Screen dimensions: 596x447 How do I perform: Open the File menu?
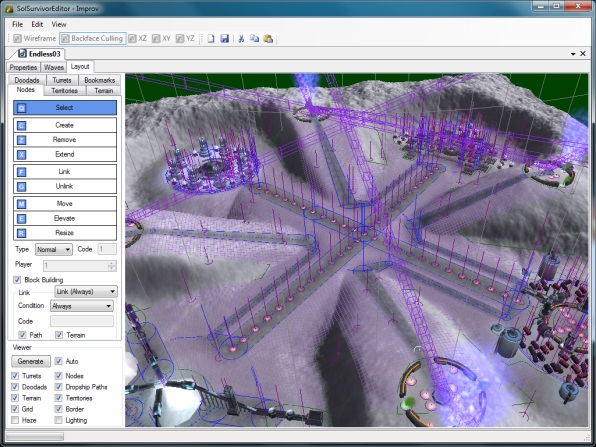[17, 24]
